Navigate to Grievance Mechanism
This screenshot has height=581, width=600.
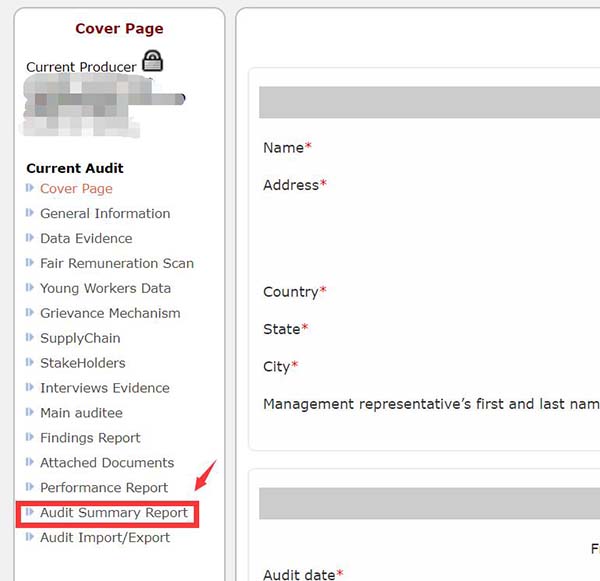coord(110,314)
